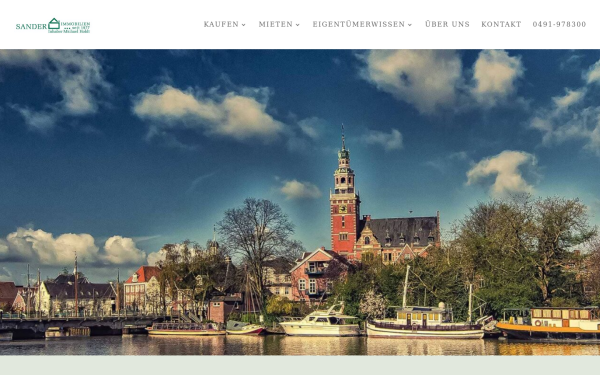
Task: Click the Sander Immobilien logo
Action: 53,26
